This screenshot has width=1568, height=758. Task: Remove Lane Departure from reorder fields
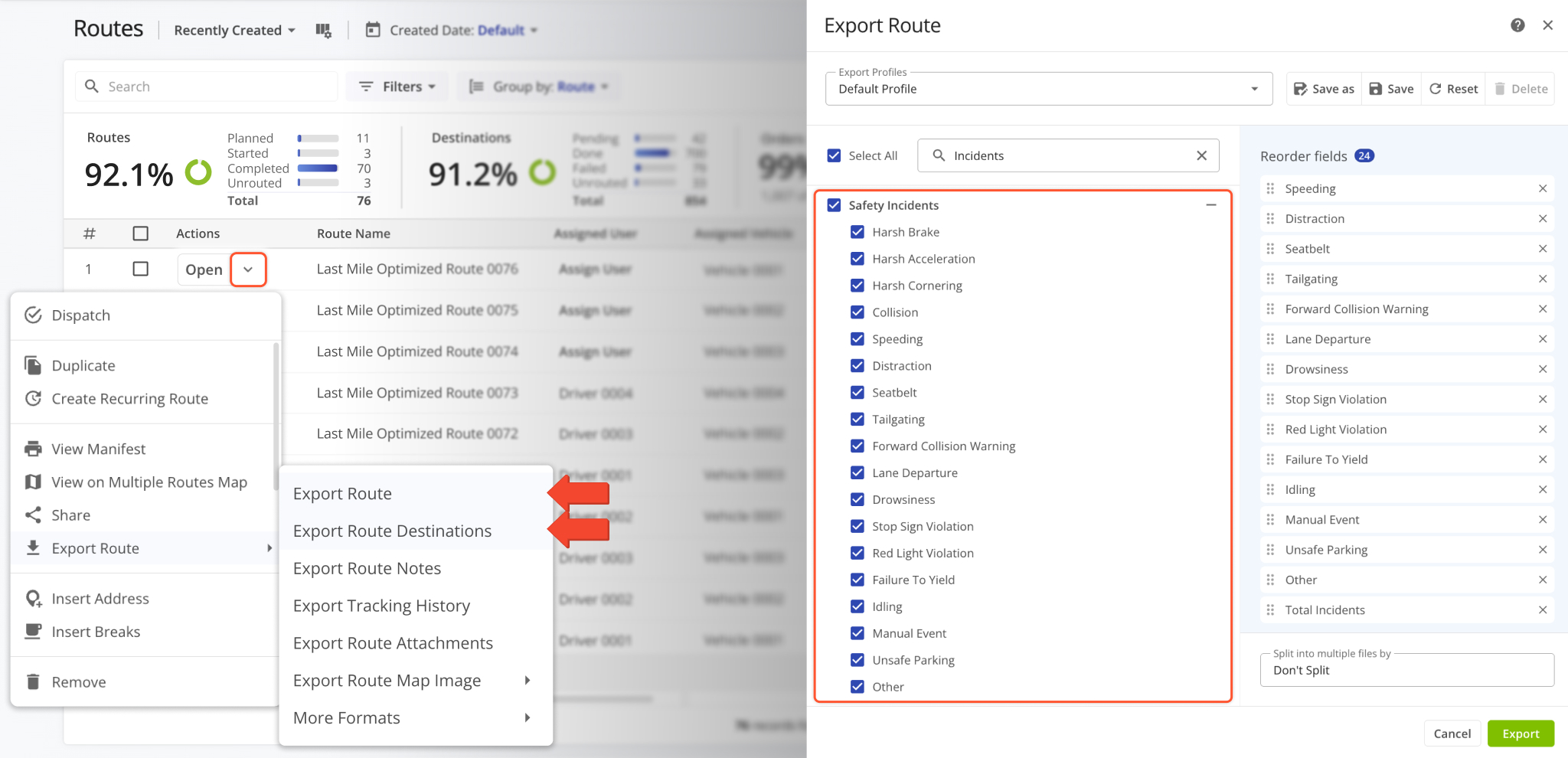1543,339
